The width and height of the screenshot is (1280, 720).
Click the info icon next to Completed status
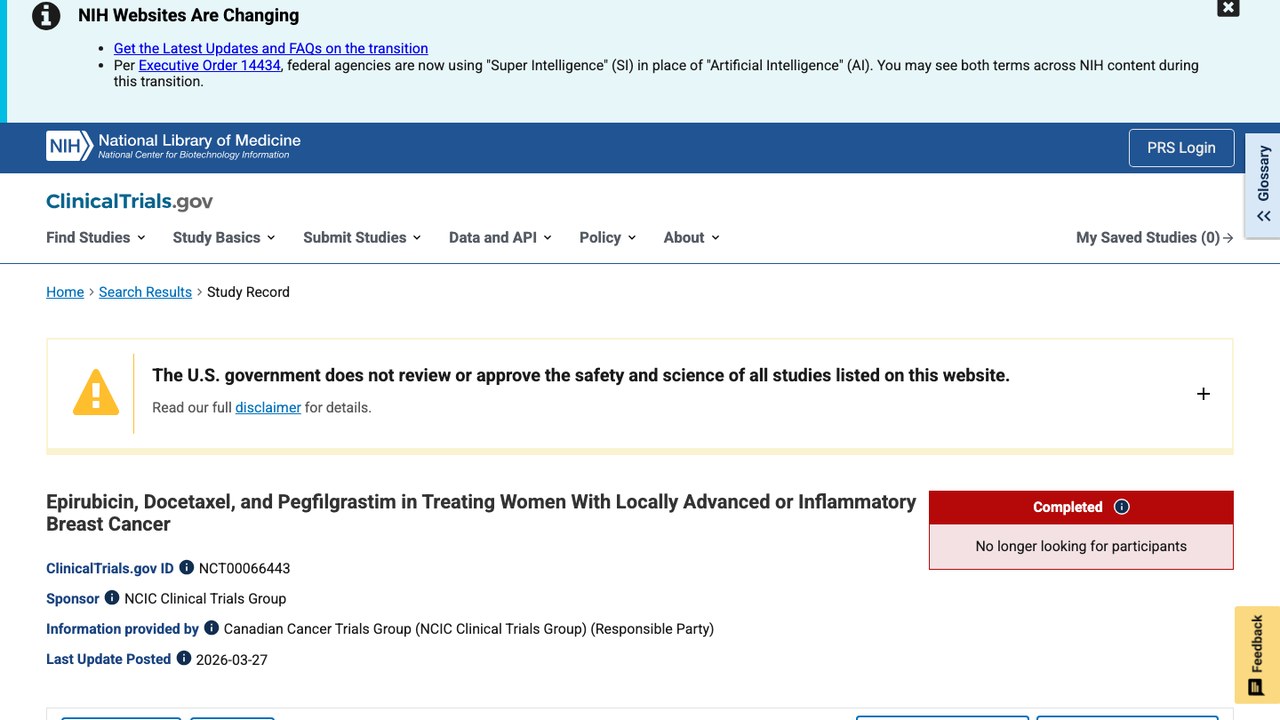(x=1121, y=507)
